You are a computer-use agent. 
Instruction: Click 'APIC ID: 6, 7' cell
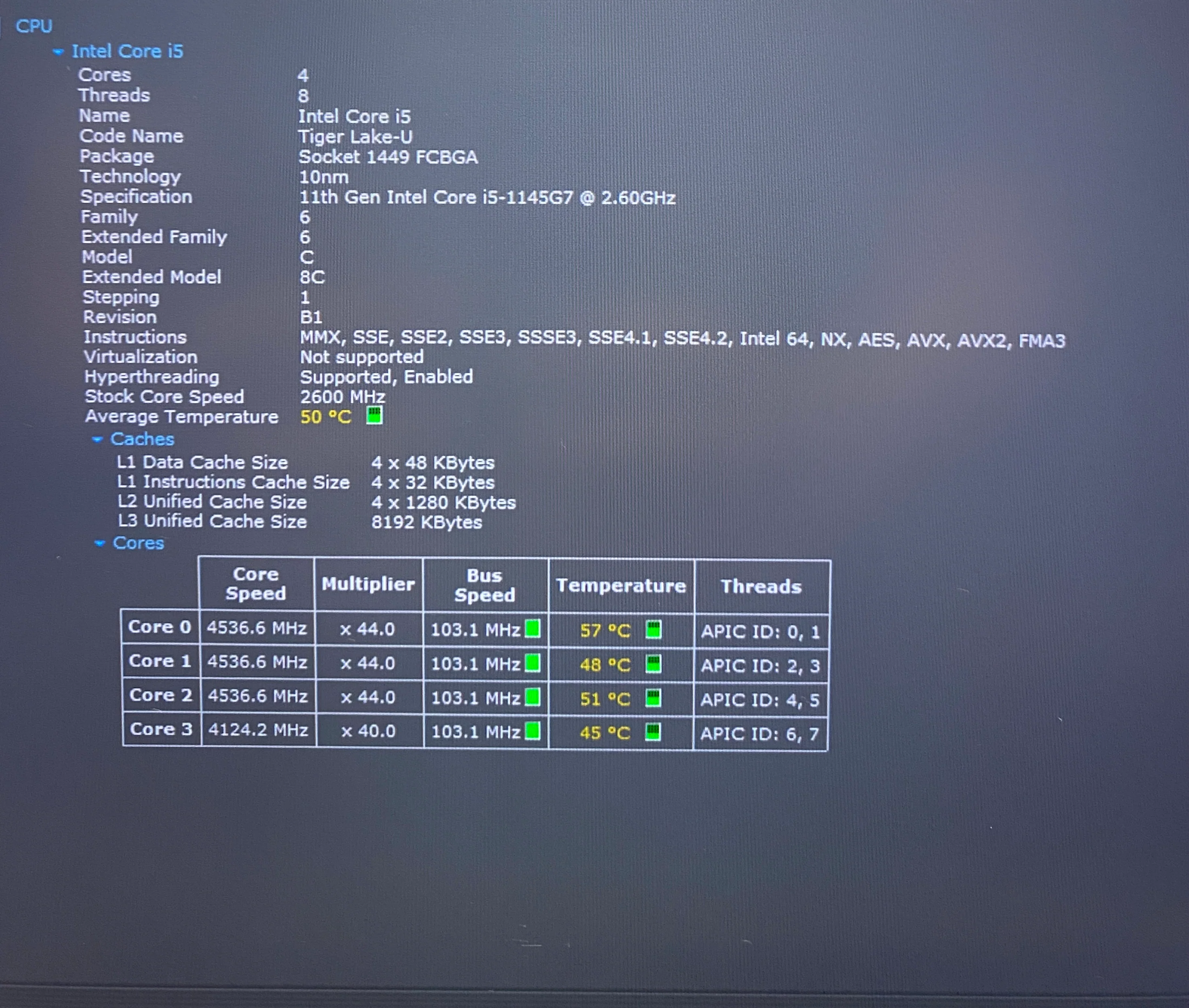pos(760,734)
